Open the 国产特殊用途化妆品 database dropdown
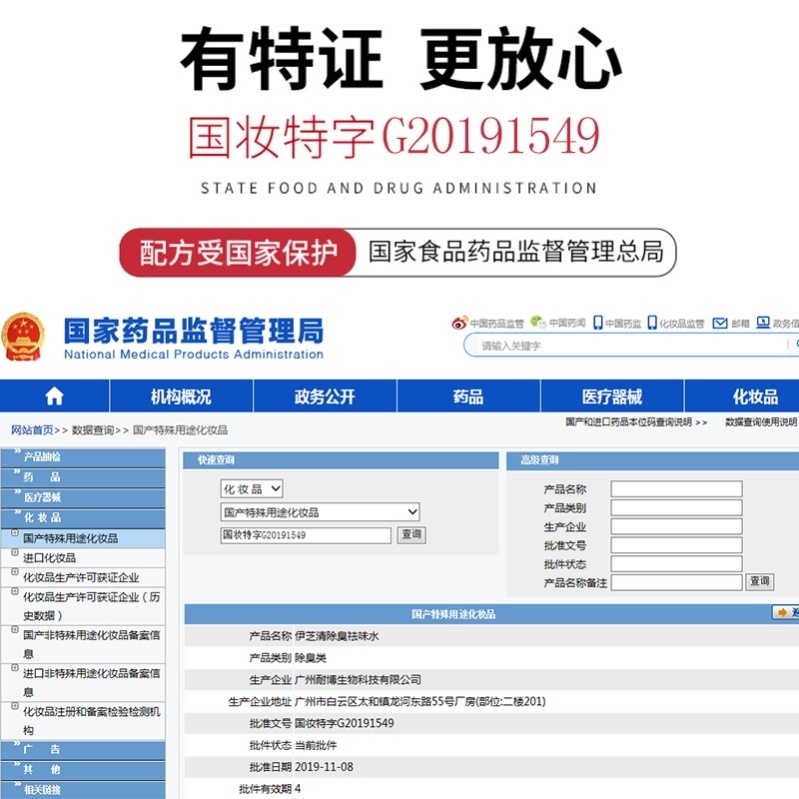 (320, 512)
